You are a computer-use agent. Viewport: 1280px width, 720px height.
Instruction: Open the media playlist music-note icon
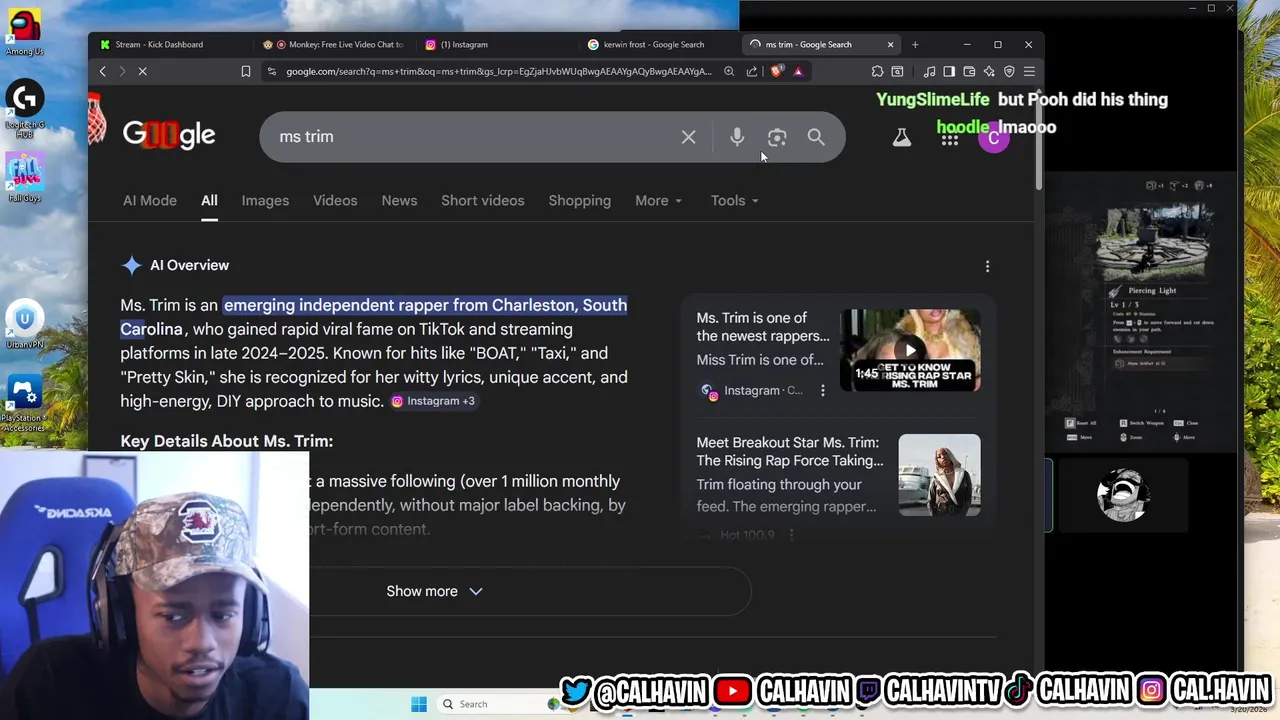click(x=929, y=71)
